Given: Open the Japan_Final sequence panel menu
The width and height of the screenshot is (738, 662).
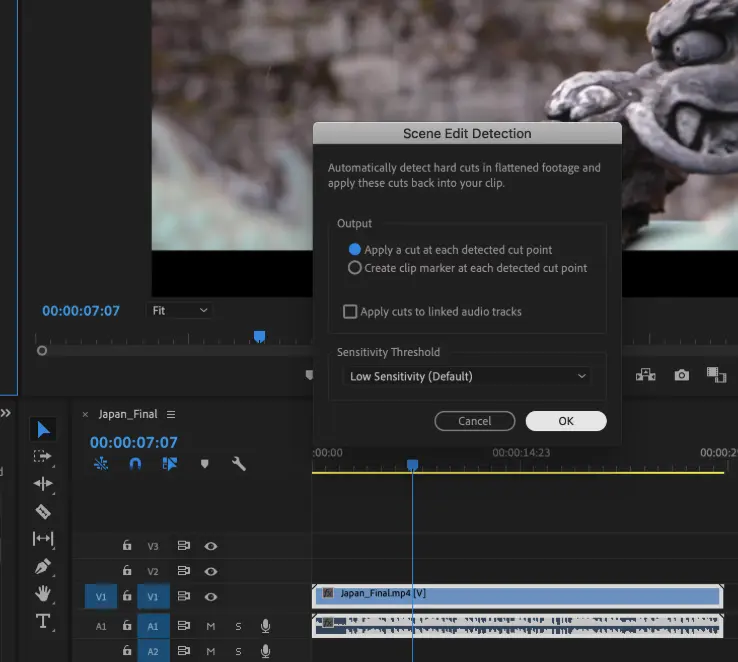Looking at the screenshot, I should pyautogui.click(x=171, y=414).
